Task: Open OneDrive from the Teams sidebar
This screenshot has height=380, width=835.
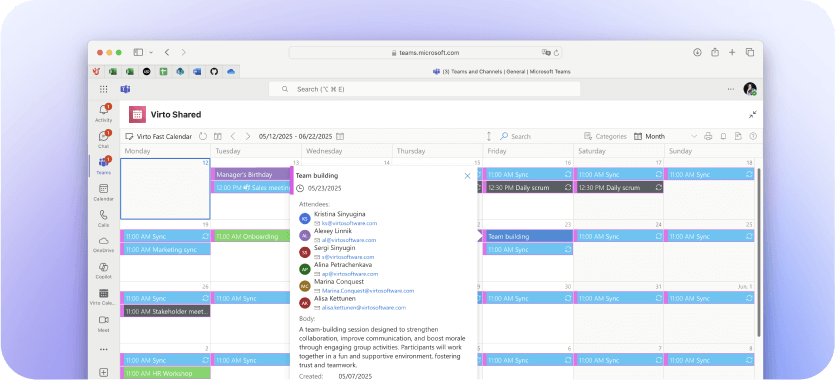Action: [x=104, y=244]
